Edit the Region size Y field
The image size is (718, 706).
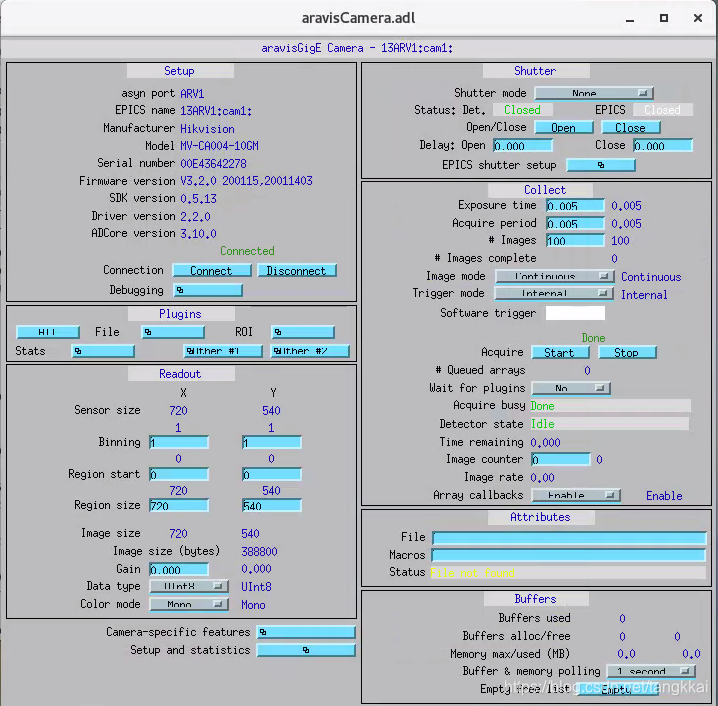272,505
